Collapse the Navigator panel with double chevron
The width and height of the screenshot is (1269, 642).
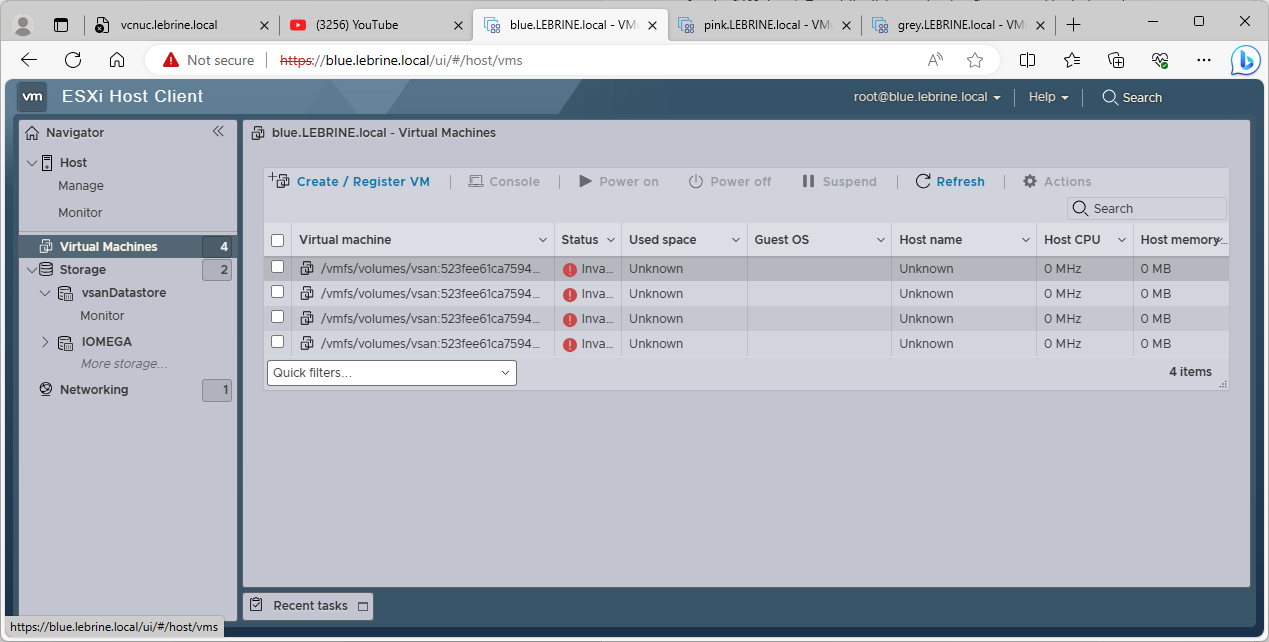click(218, 132)
